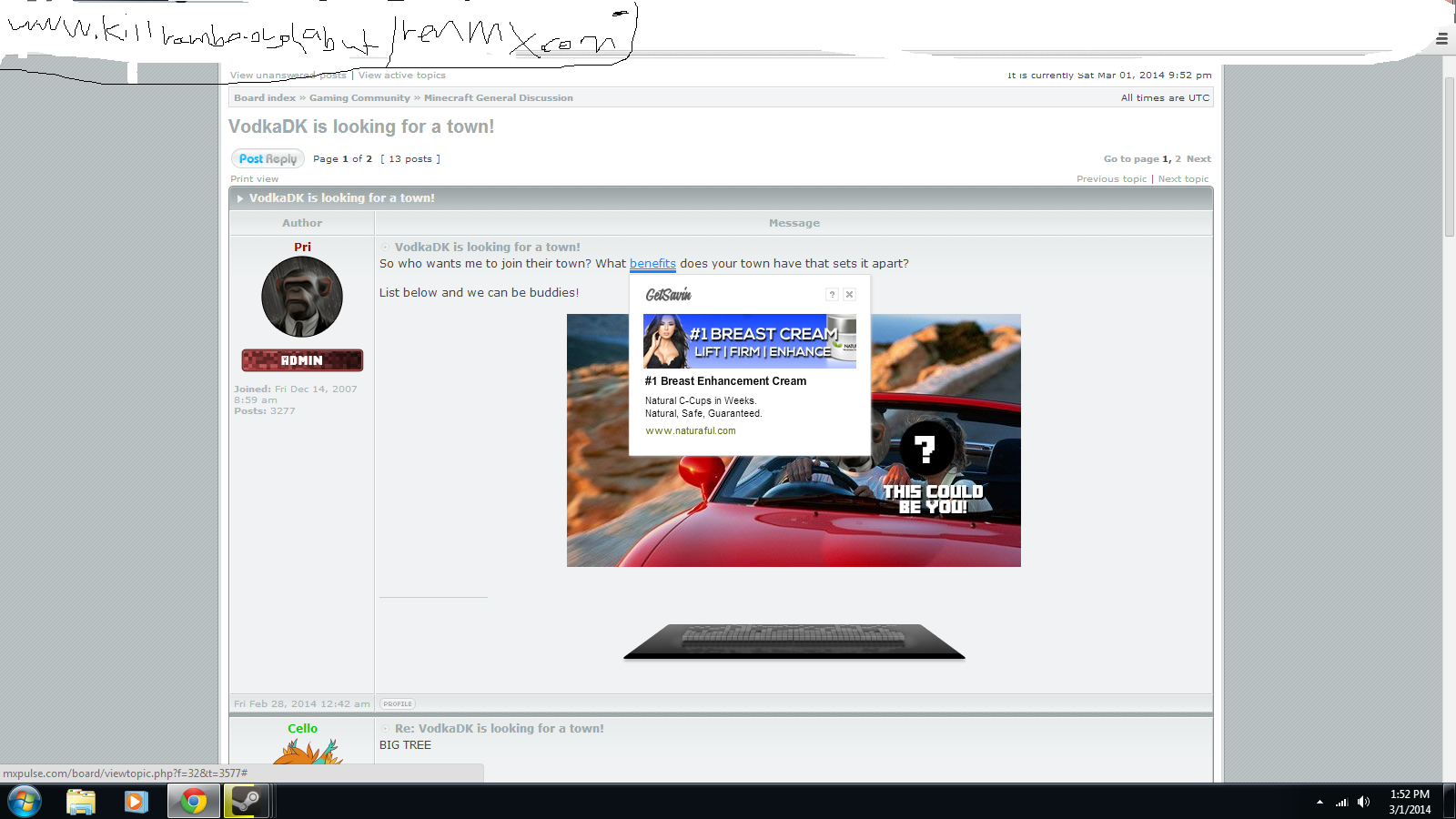The image size is (1456, 819).
Task: Open Minecraft General Discussion breadcrumb
Action: coord(498,98)
